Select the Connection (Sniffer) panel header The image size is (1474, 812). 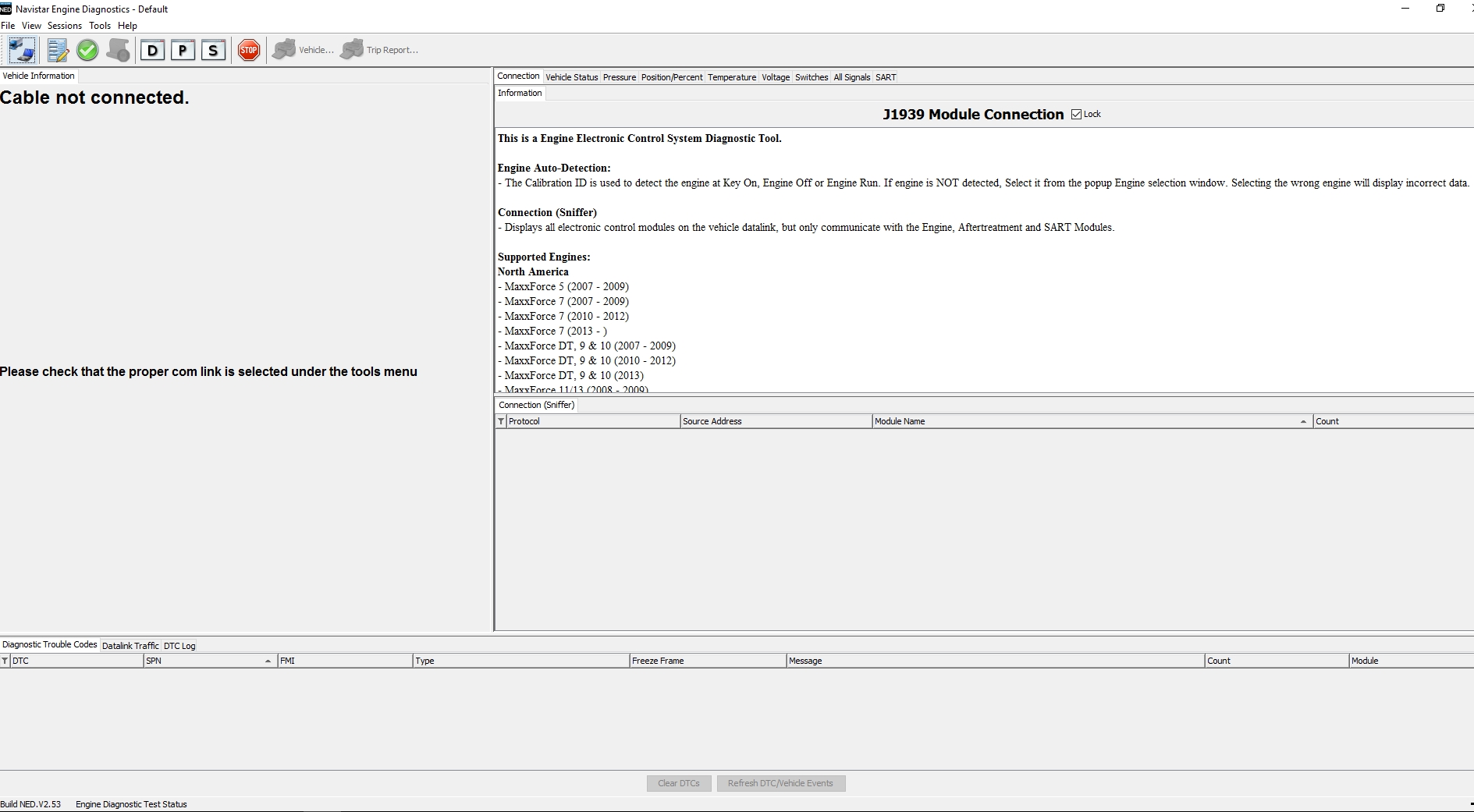pyautogui.click(x=536, y=405)
